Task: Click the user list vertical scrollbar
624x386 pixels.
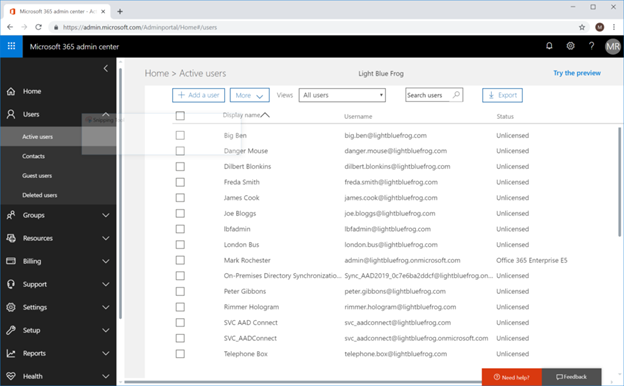Action: pyautogui.click(x=619, y=182)
